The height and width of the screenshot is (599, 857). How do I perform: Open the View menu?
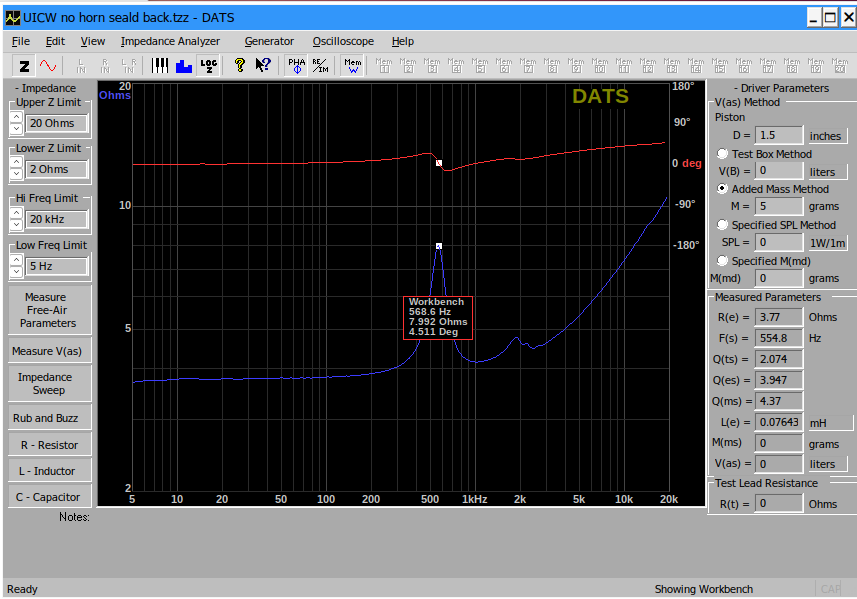coord(93,42)
